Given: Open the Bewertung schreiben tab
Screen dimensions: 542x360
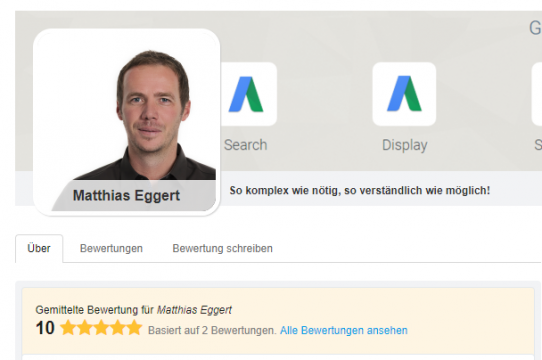Looking at the screenshot, I should (223, 249).
